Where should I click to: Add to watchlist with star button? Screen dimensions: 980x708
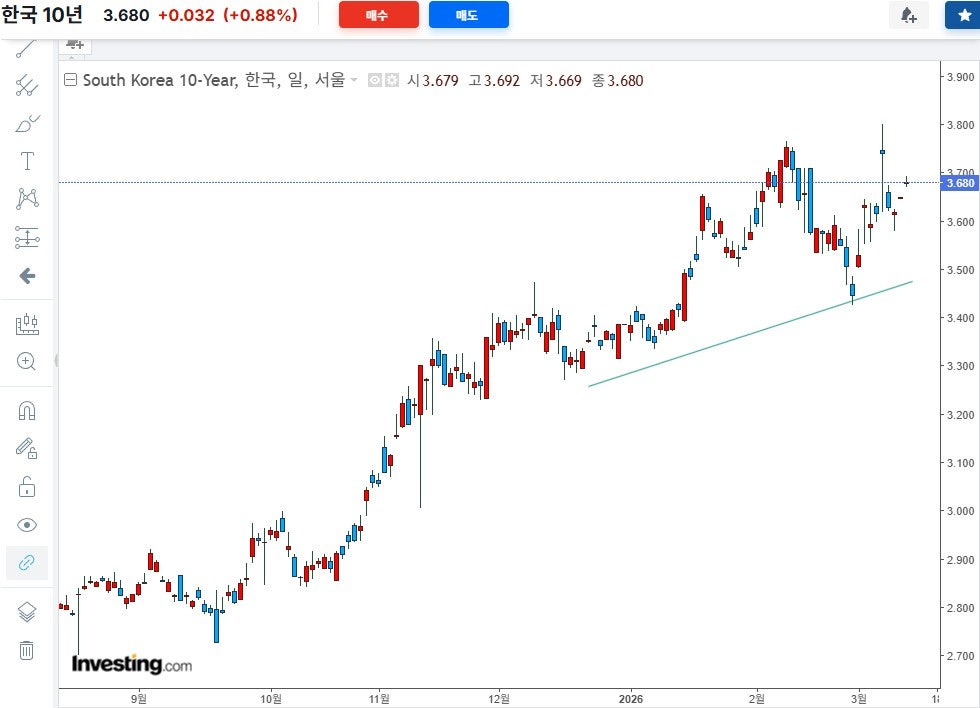pyautogui.click(x=963, y=15)
